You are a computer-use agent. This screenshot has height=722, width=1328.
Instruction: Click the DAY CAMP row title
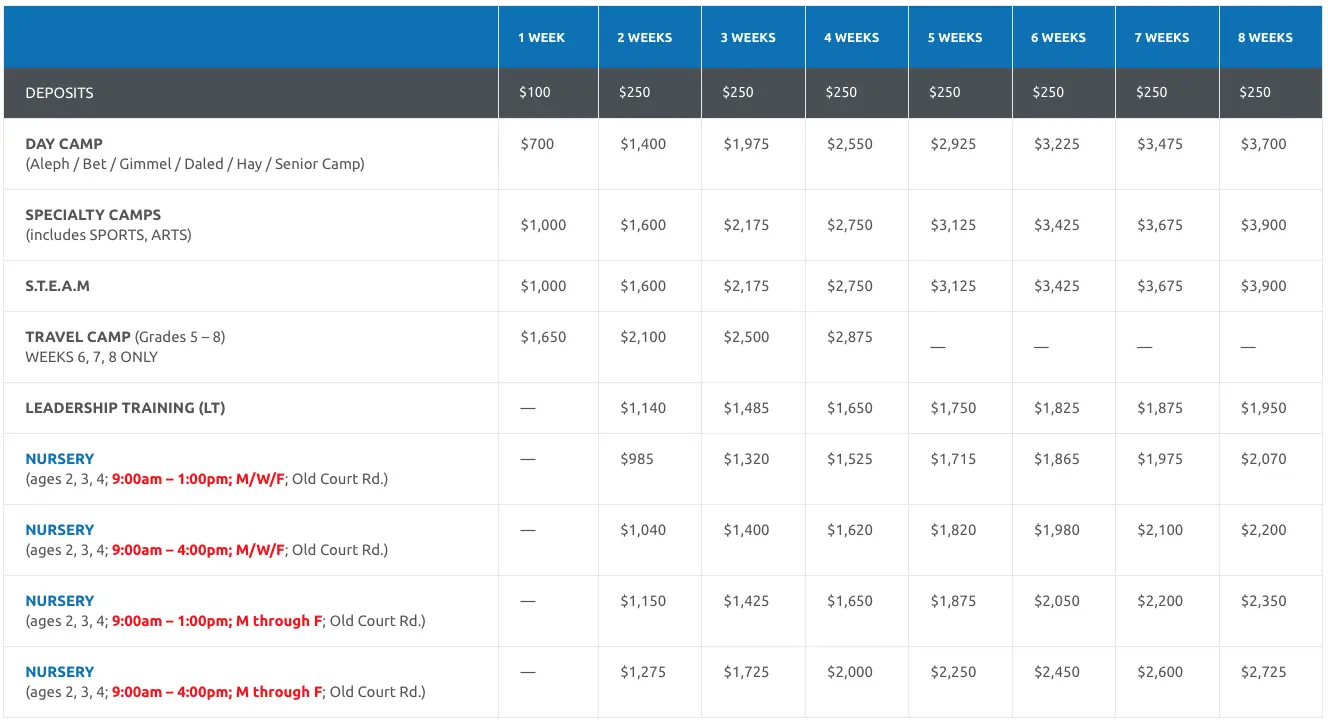coord(64,144)
